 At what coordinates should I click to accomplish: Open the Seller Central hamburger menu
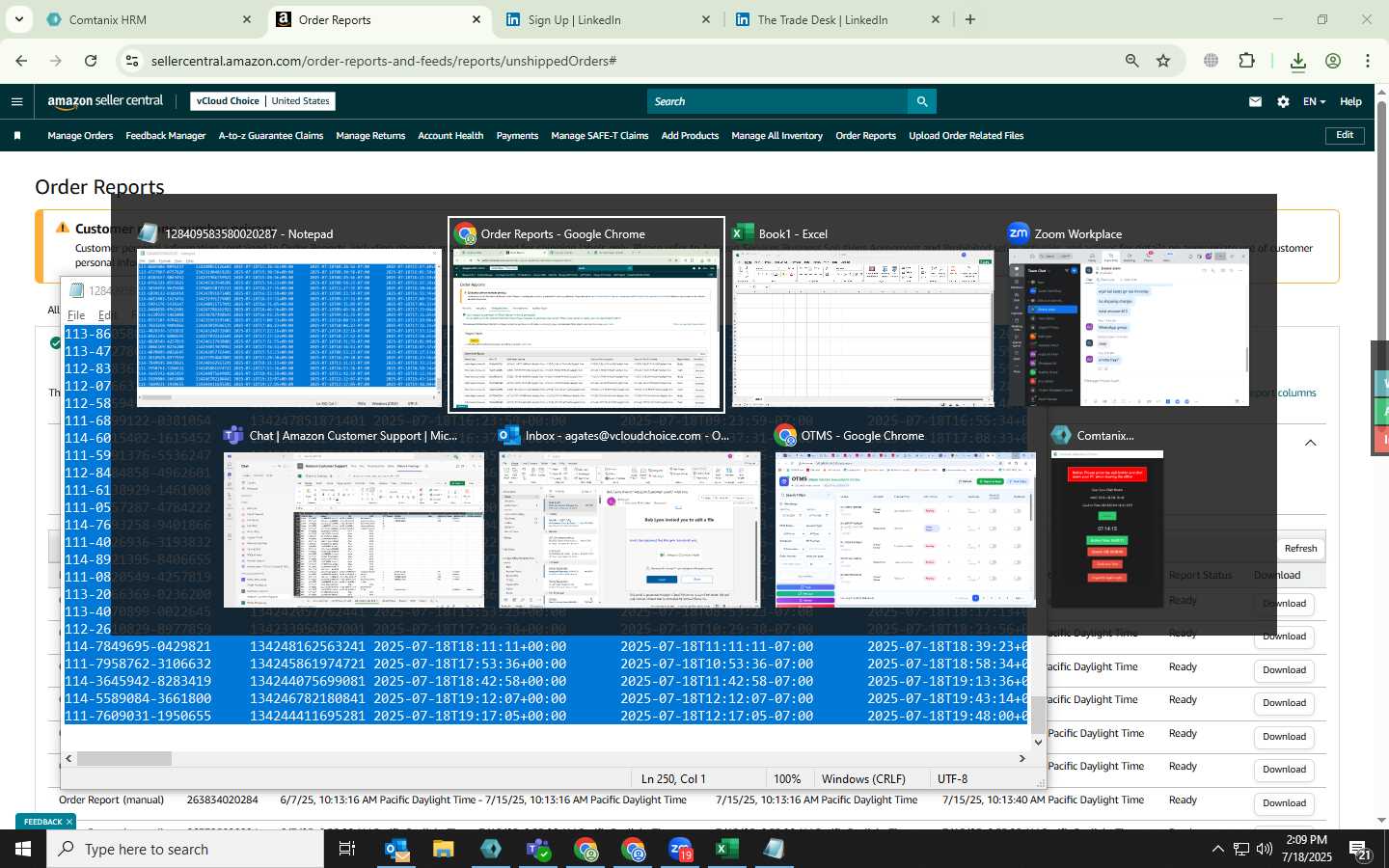[x=16, y=101]
